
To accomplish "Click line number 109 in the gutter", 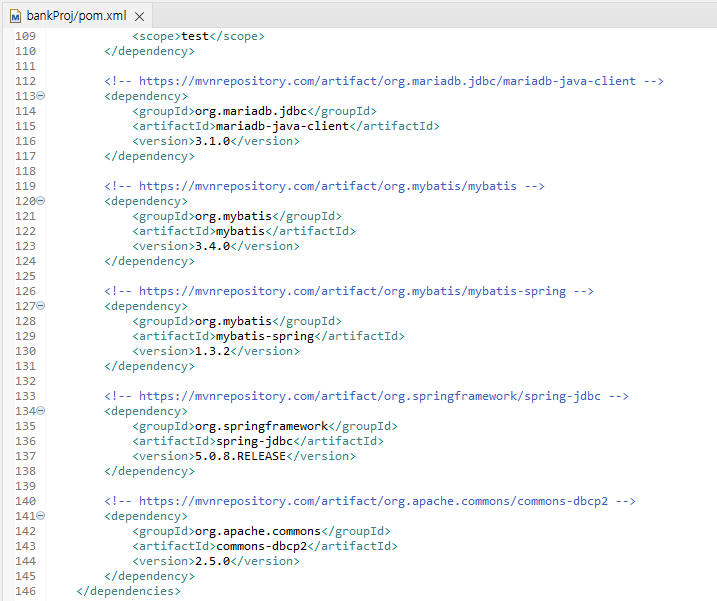I will [25, 36].
